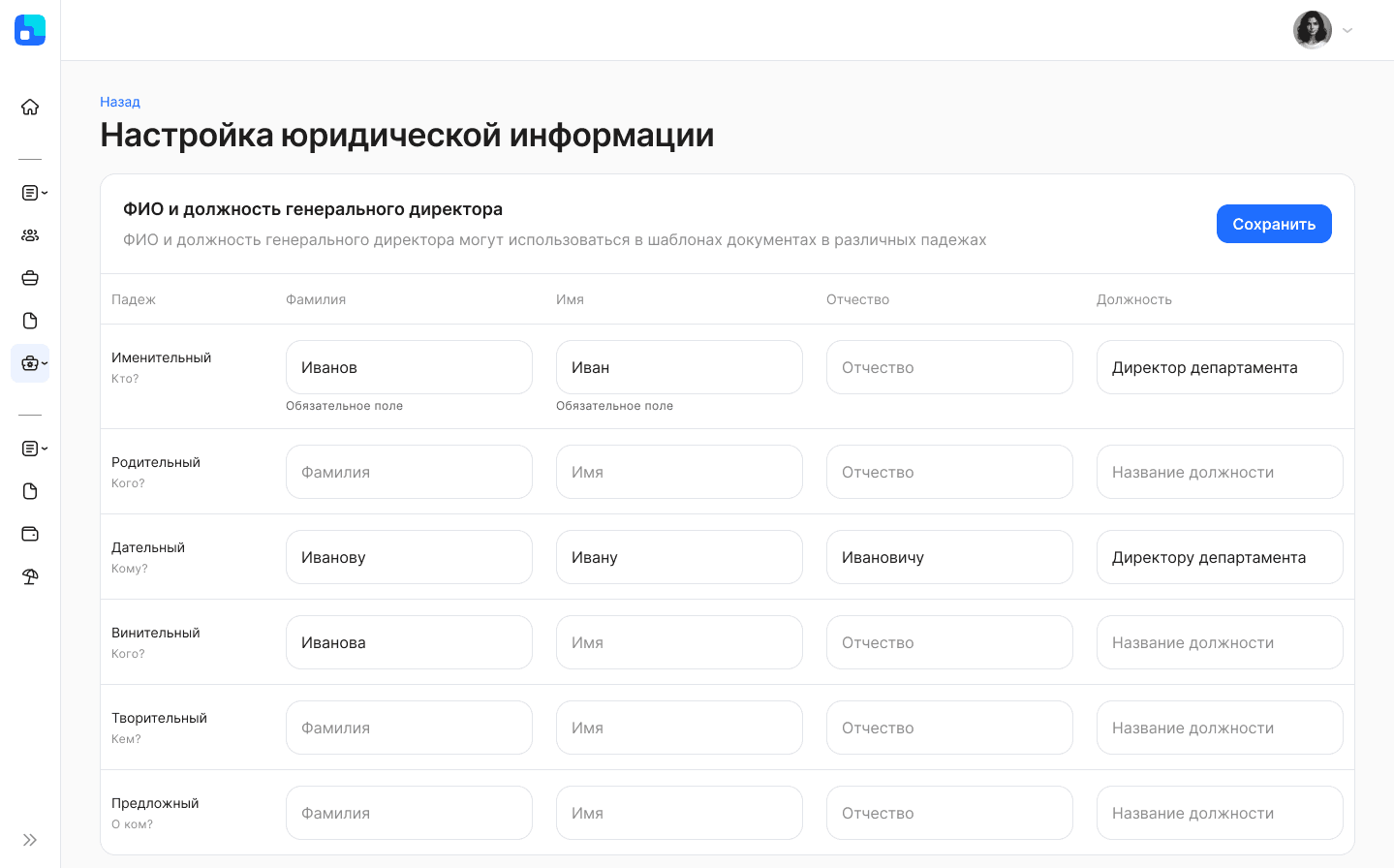This screenshot has width=1394, height=868.
Task: Open the team members icon in the sidebar
Action: (x=30, y=235)
